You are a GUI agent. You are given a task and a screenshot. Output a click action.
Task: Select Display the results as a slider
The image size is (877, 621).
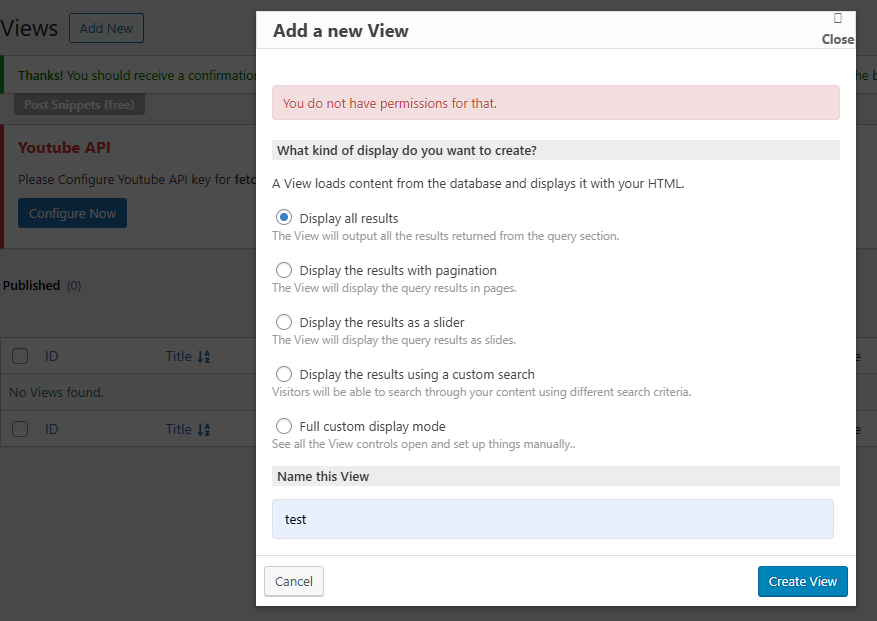tap(284, 322)
